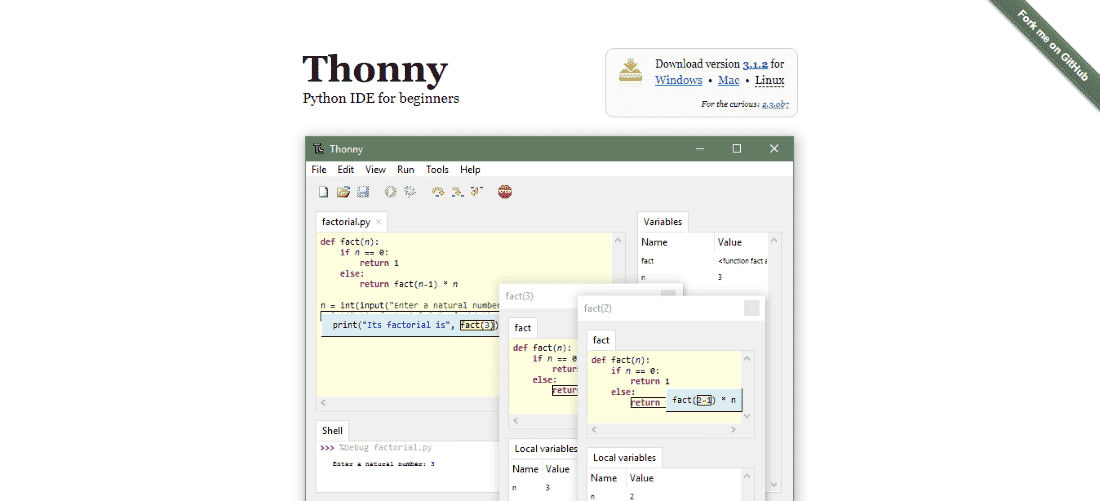Viewport: 1100px width, 501px height.
Task: Select the Shell tab
Action: (x=333, y=430)
